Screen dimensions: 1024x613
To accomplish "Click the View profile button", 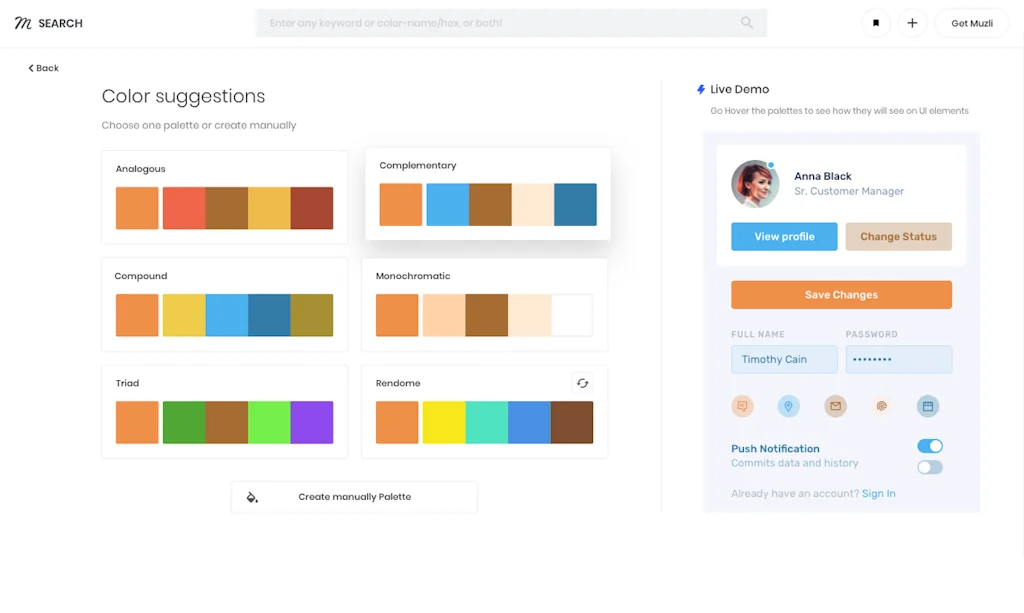I will (x=784, y=237).
